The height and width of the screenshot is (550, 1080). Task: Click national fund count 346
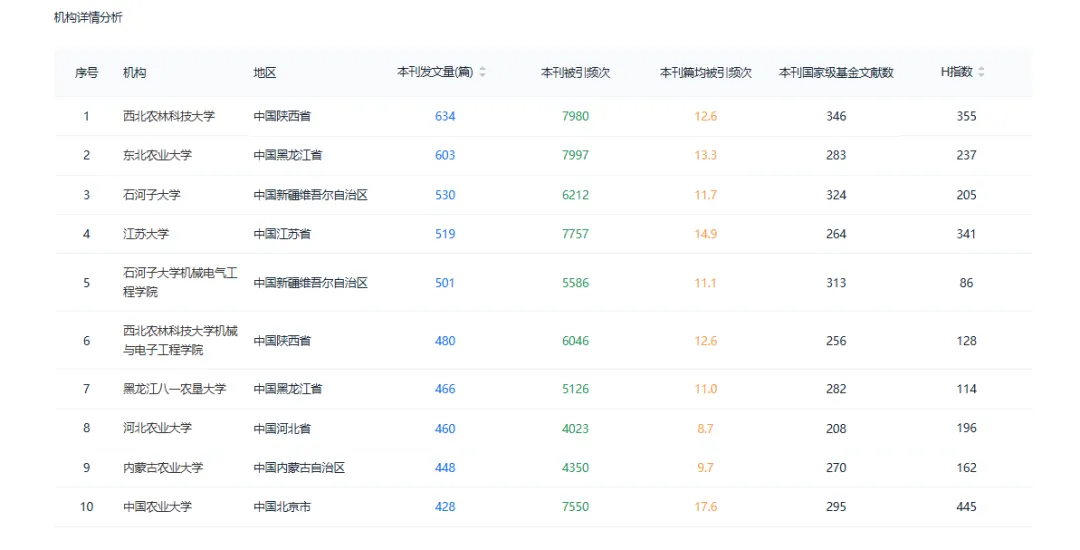coord(836,116)
